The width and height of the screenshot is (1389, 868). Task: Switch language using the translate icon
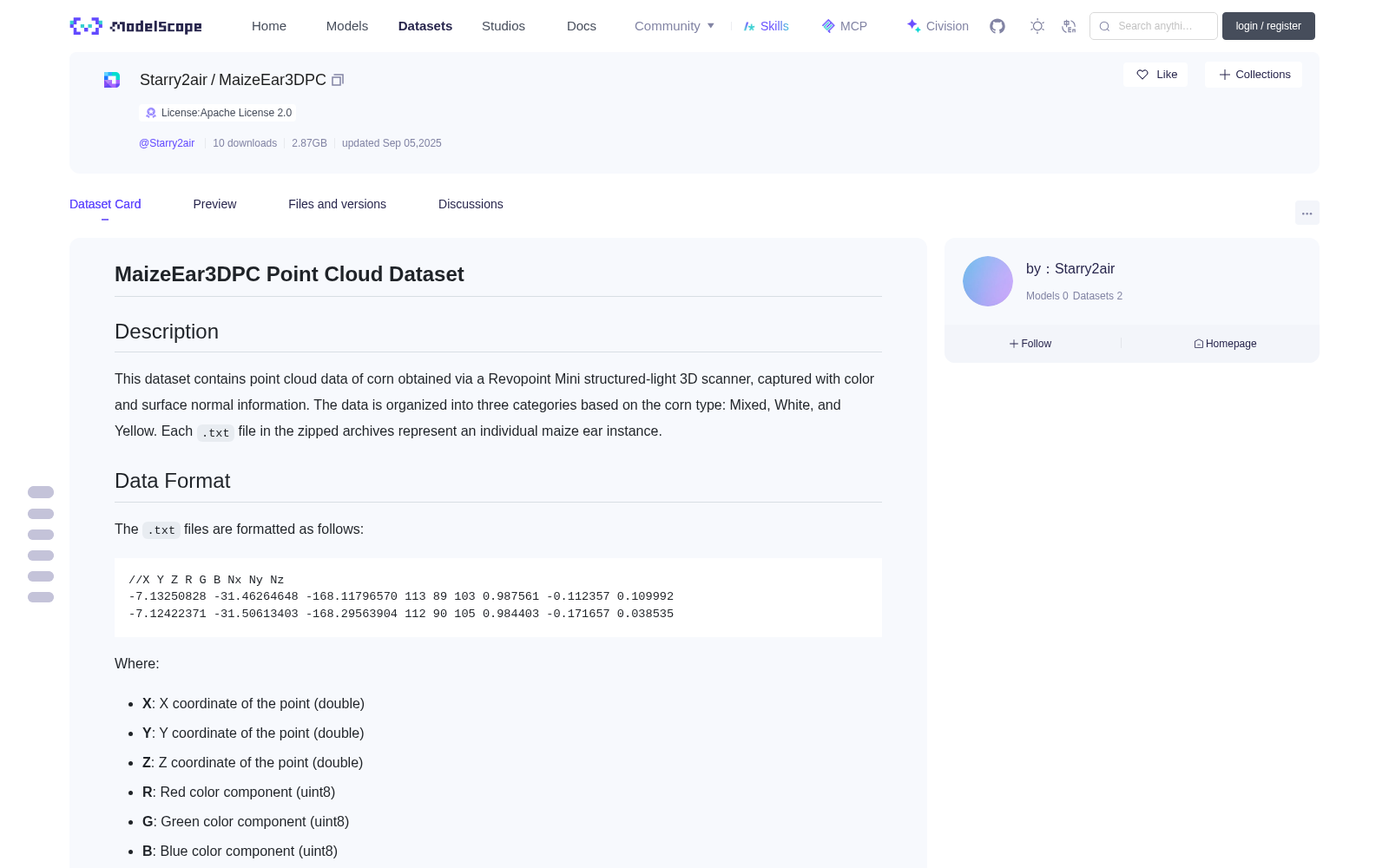[x=1069, y=26]
